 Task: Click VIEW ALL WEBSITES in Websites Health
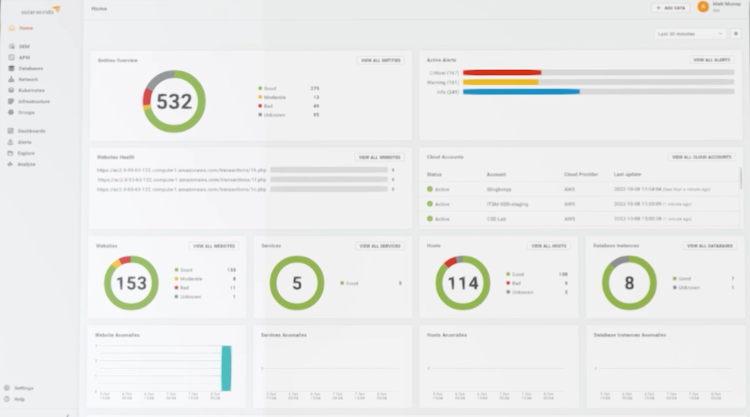379,157
